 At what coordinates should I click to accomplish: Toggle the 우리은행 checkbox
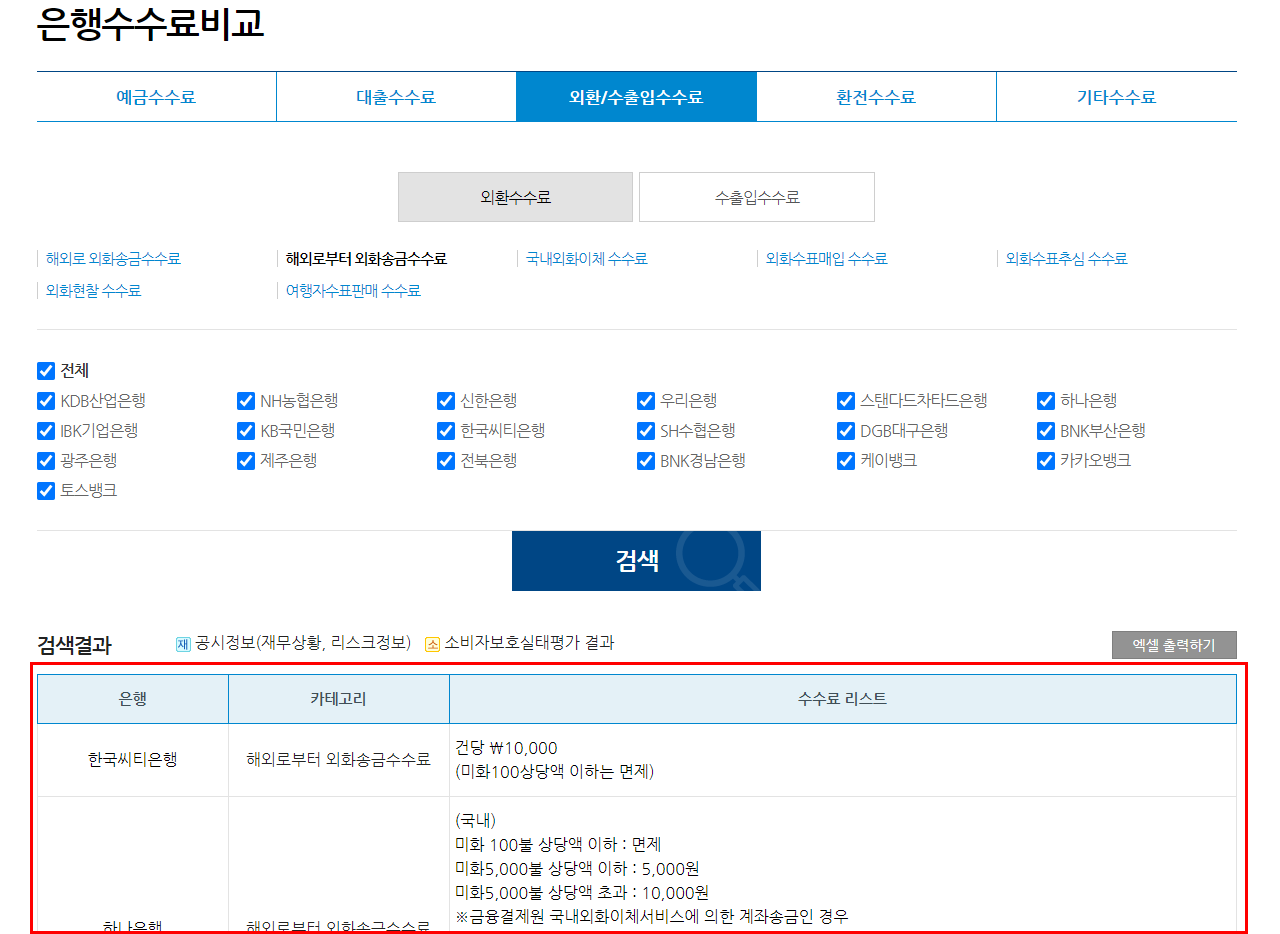click(x=646, y=401)
